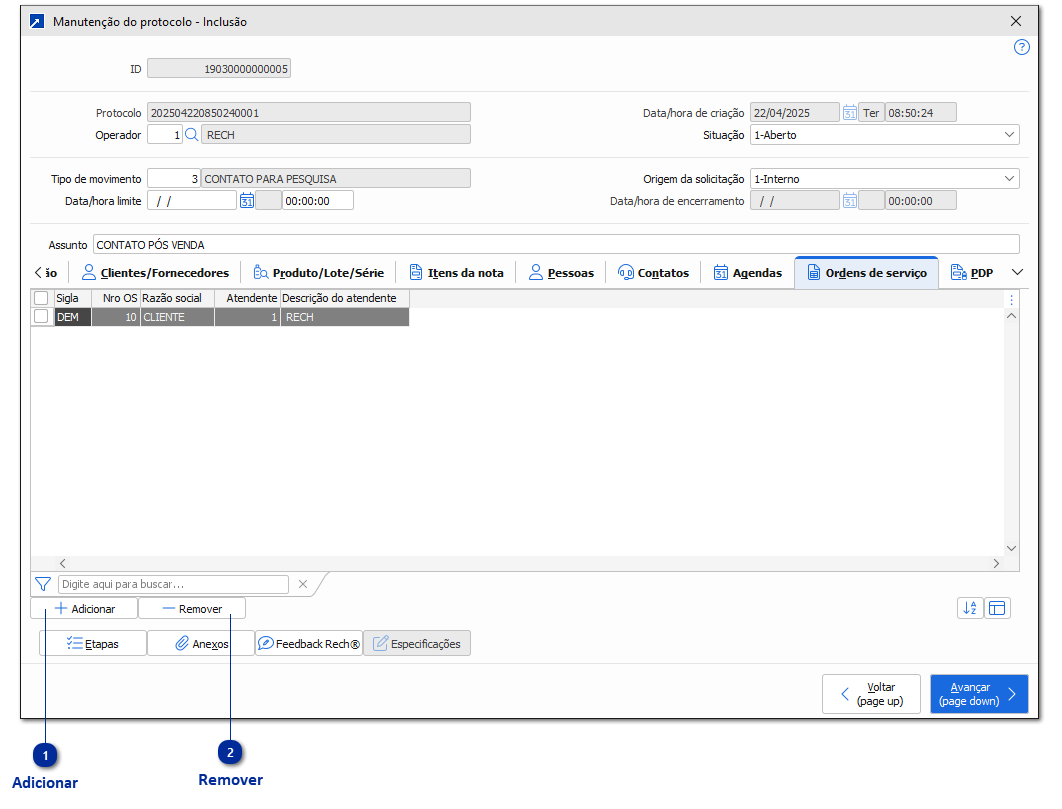1062x809 pixels.
Task: Click the Operador search magnifier icon
Action: click(x=192, y=135)
